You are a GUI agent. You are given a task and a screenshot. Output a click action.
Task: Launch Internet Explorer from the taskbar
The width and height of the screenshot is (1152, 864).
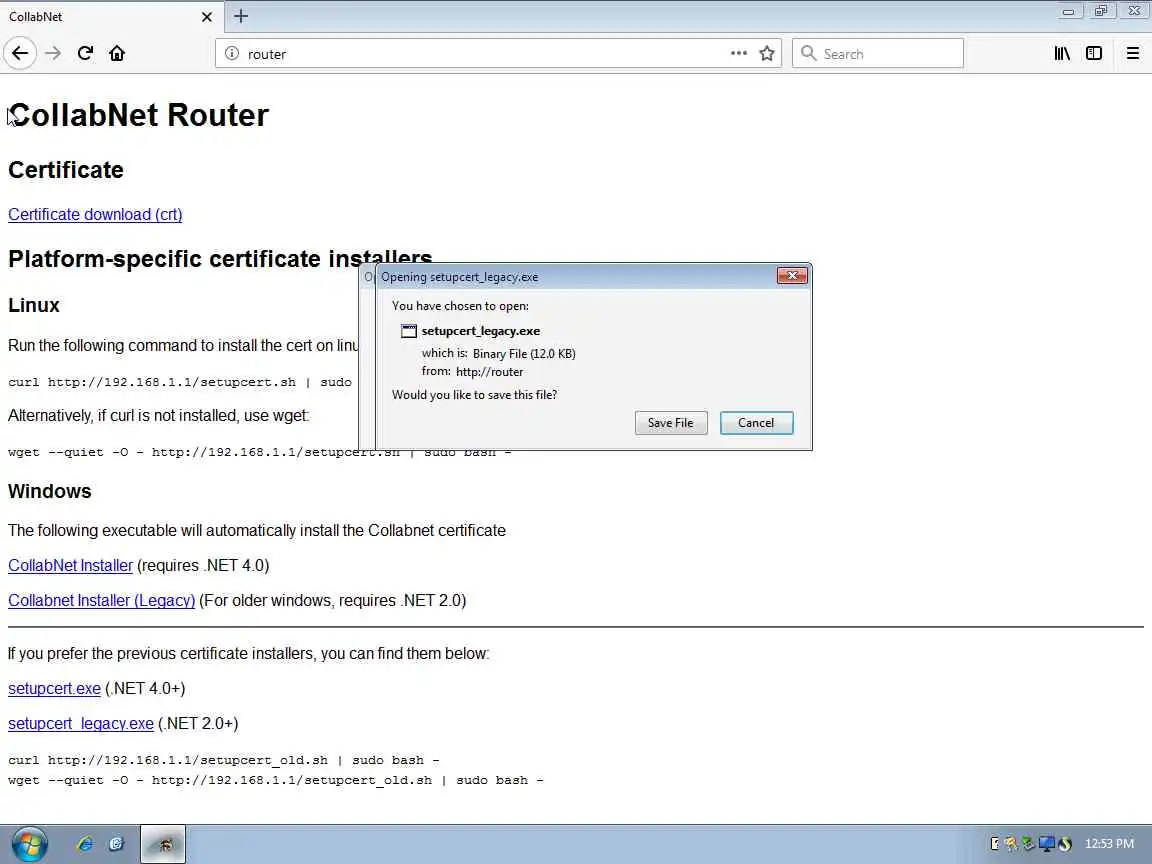pos(84,844)
